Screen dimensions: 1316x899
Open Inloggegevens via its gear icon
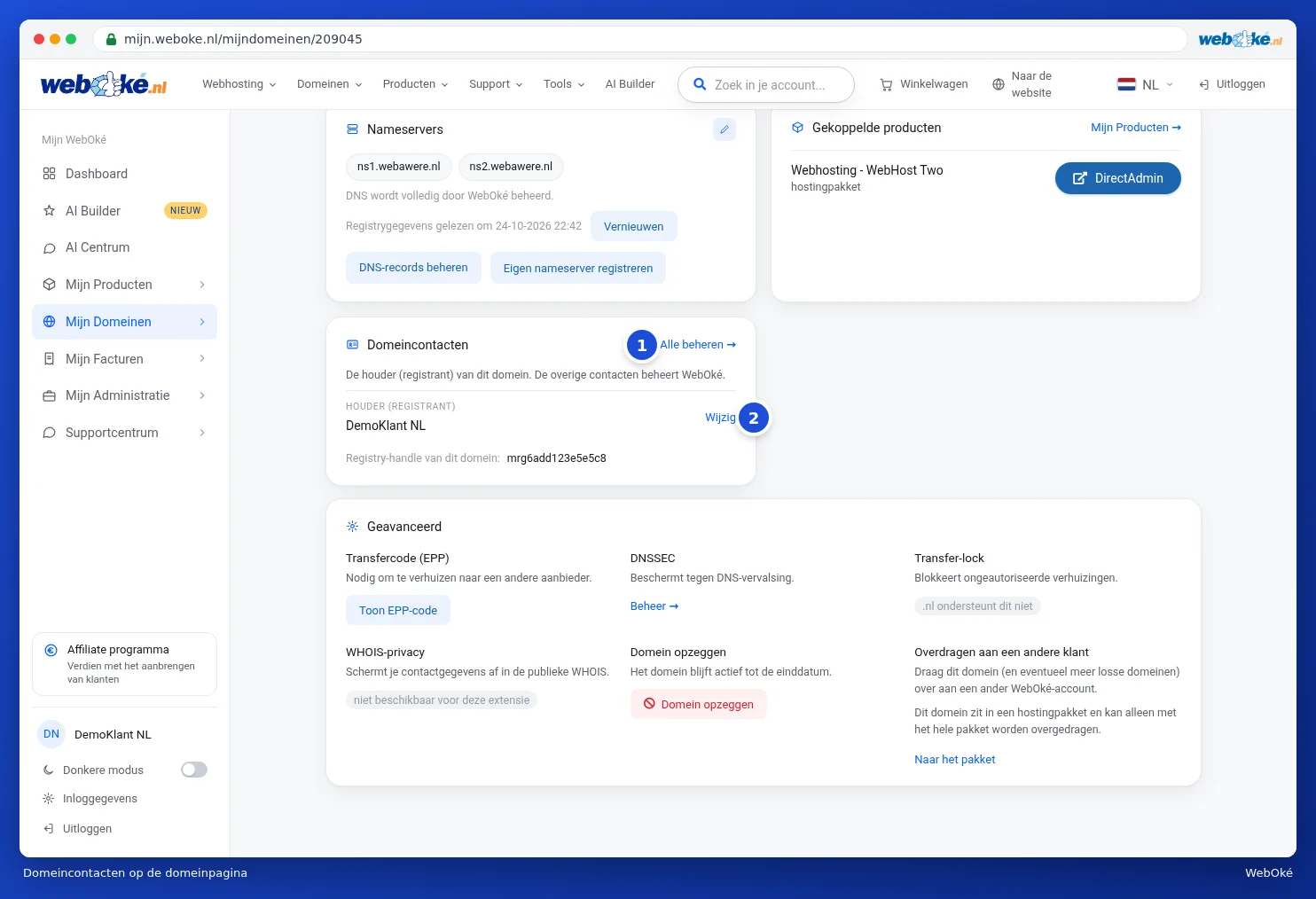(x=49, y=799)
